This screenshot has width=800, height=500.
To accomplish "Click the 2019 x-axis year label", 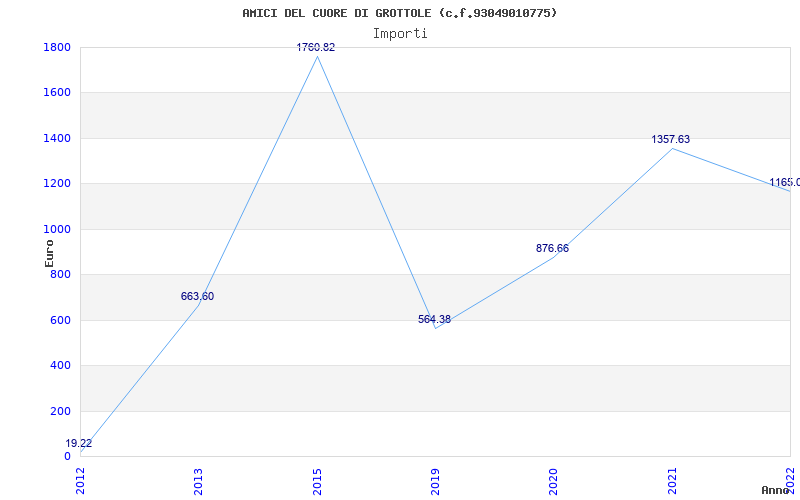I will tap(436, 481).
